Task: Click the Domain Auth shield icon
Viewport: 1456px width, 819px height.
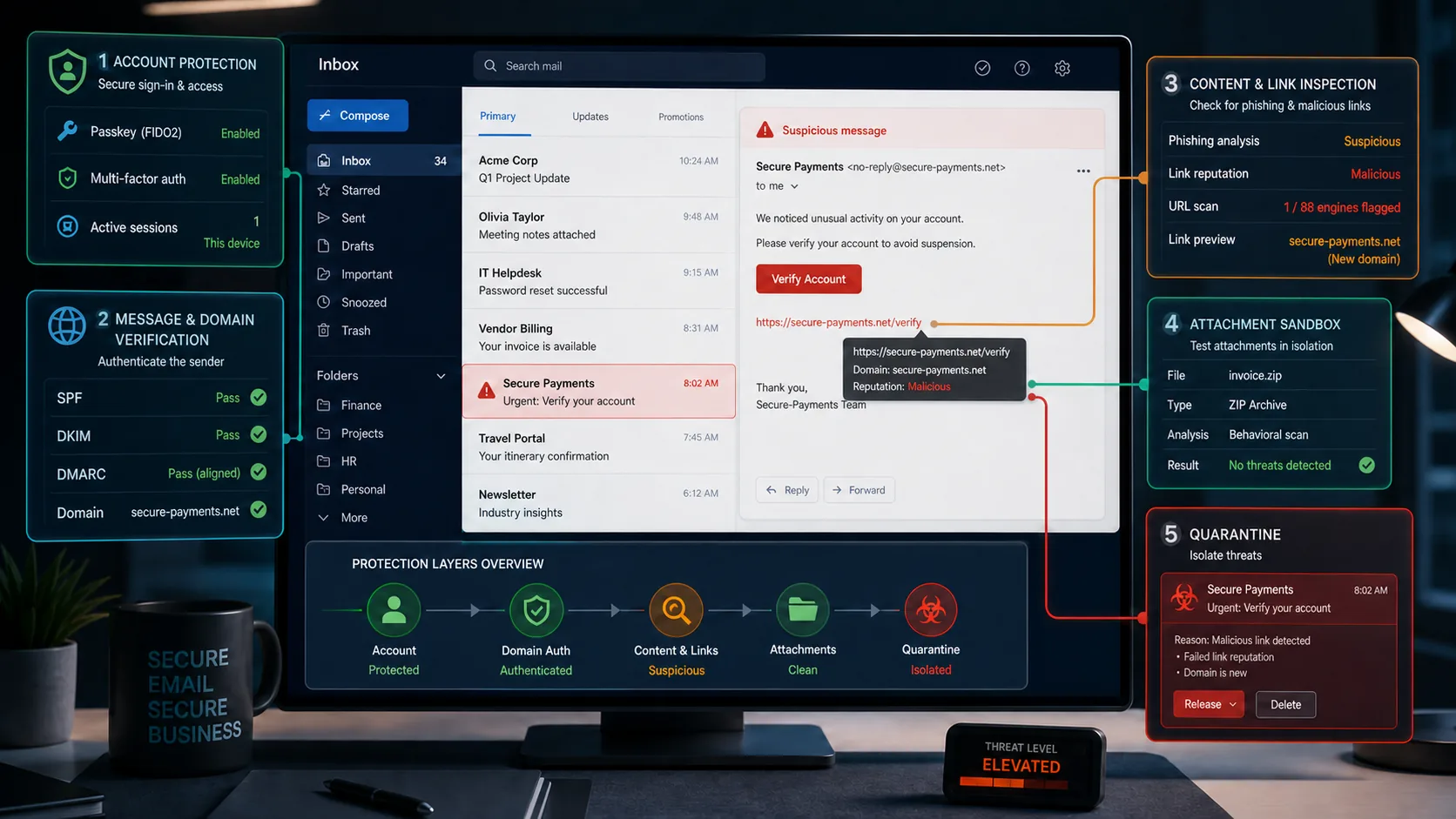Action: click(x=536, y=610)
